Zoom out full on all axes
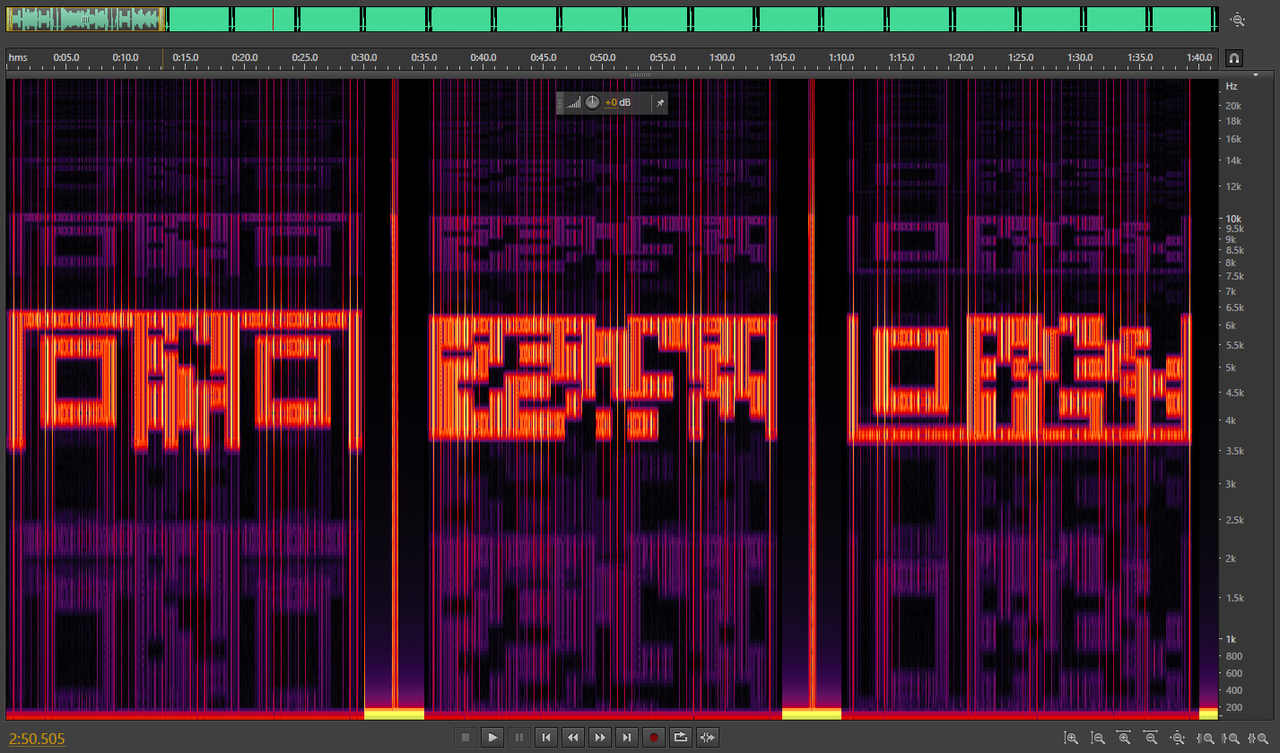Viewport: 1280px width, 753px height. [1179, 738]
